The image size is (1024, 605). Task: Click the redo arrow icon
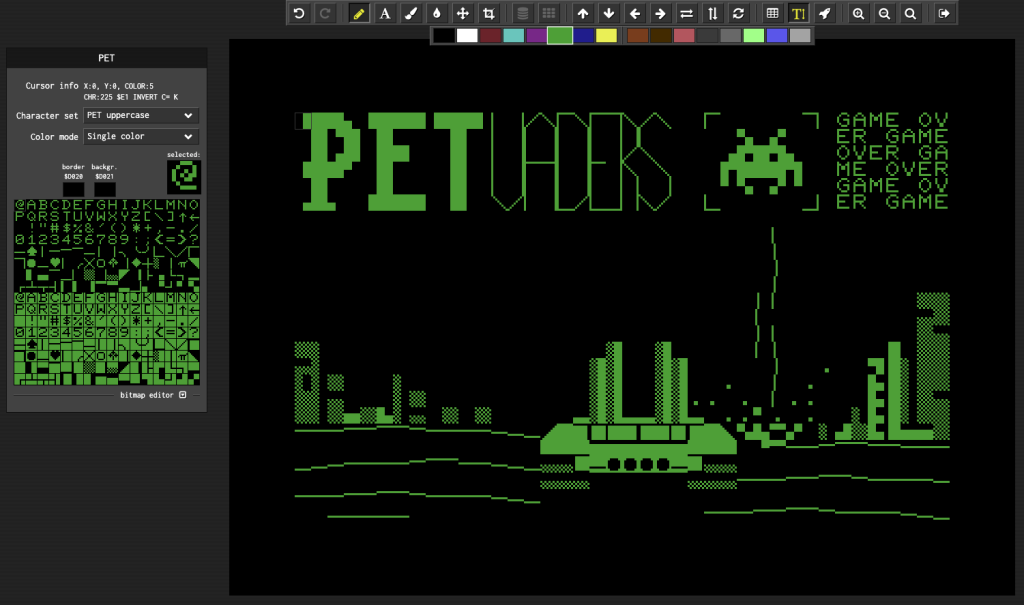(325, 13)
